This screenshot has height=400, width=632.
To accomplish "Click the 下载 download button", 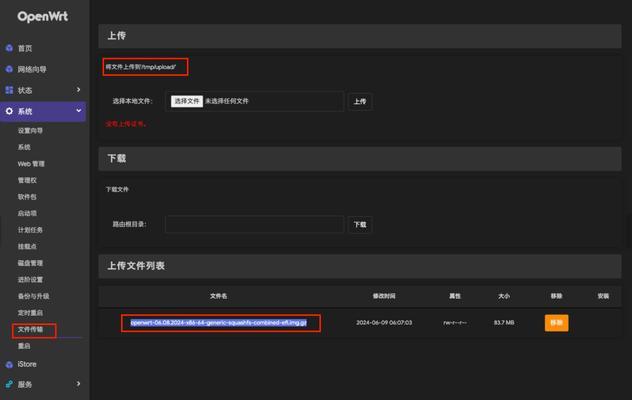I will coord(360,224).
